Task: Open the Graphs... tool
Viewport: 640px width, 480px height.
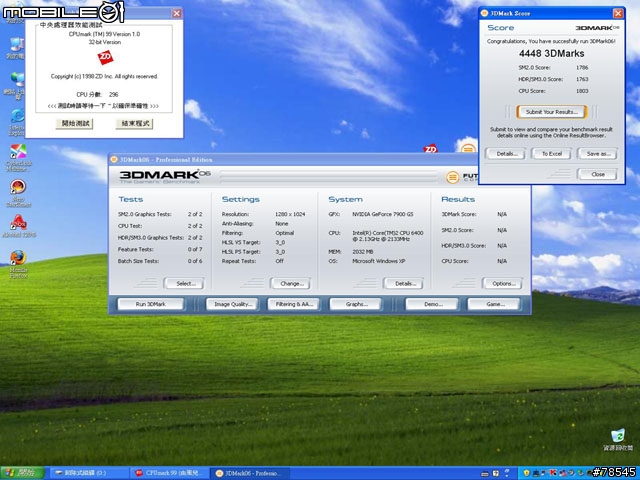Action: [356, 304]
